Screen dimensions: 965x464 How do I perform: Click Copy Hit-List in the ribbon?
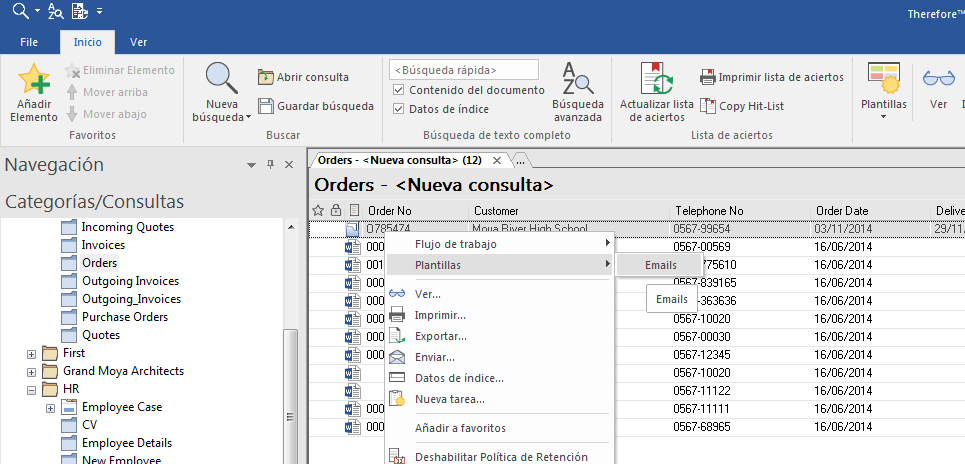point(742,106)
